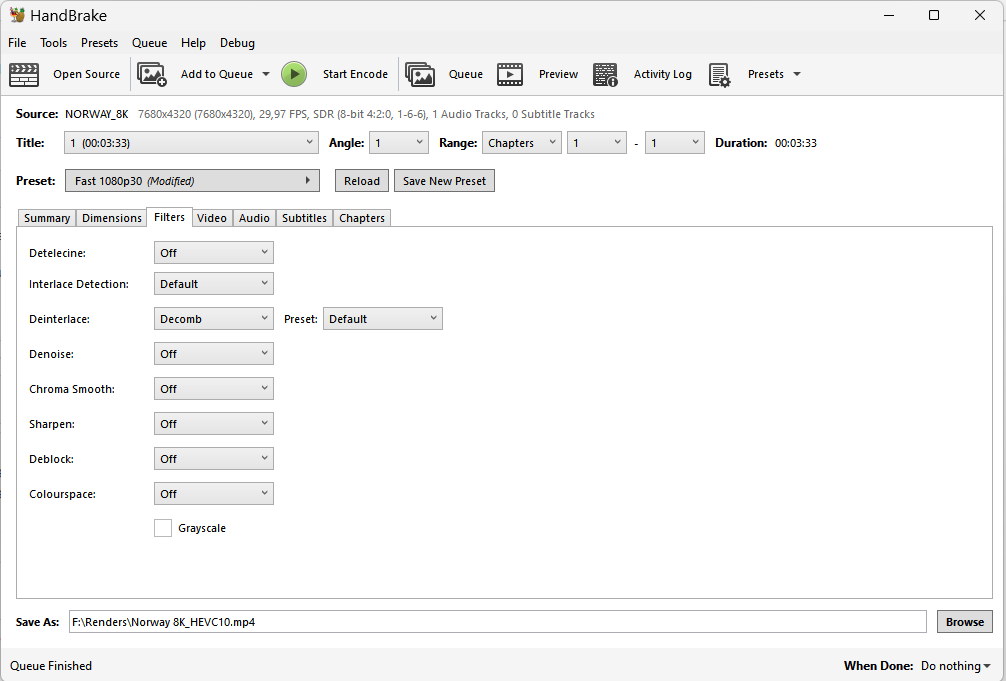This screenshot has width=1006, height=681.
Task: Open the Range Chapters dropdown
Action: coord(522,142)
